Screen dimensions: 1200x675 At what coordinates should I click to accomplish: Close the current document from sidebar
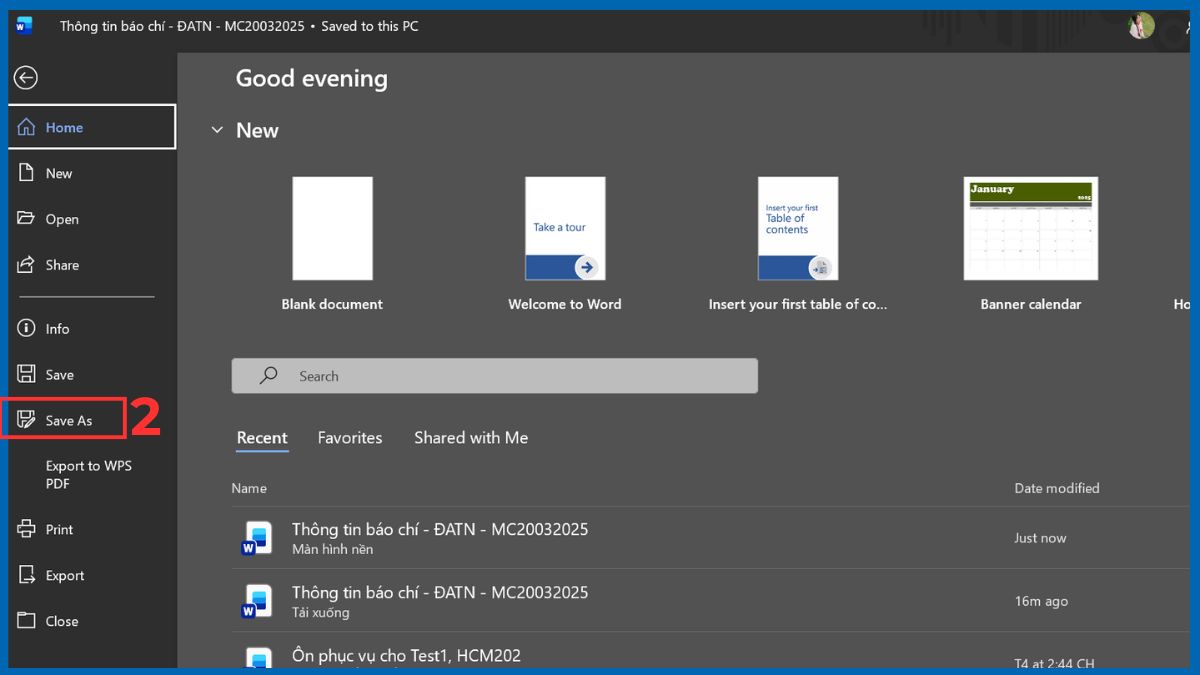[x=61, y=621]
